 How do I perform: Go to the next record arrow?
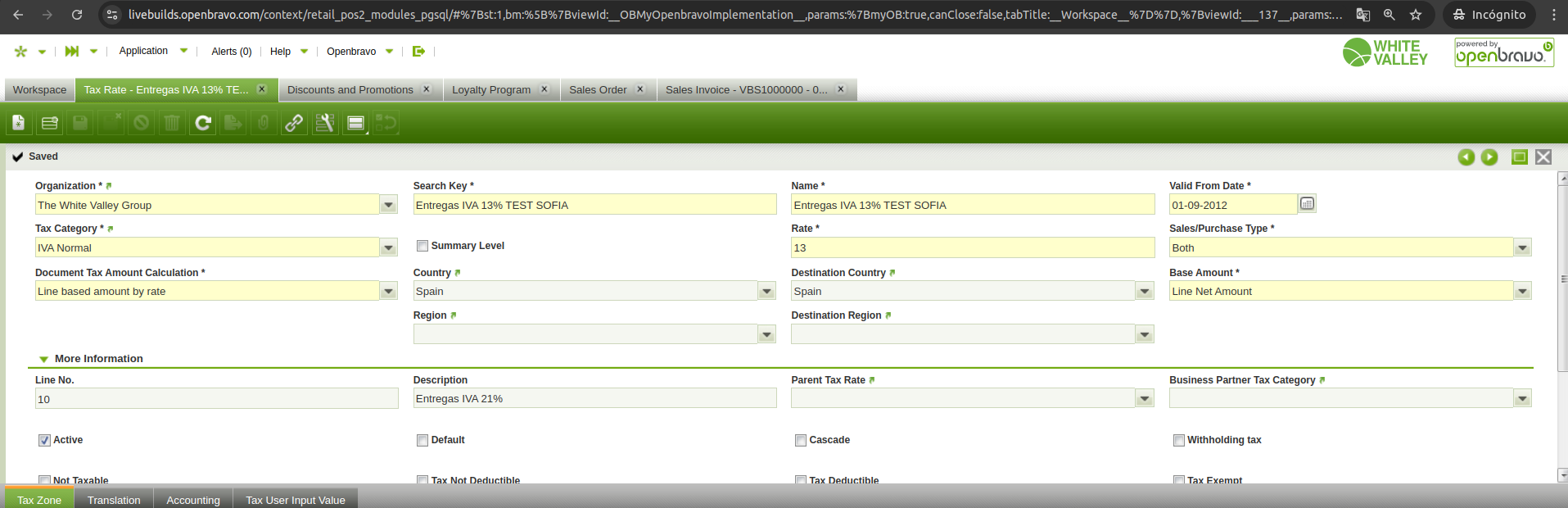1489,157
